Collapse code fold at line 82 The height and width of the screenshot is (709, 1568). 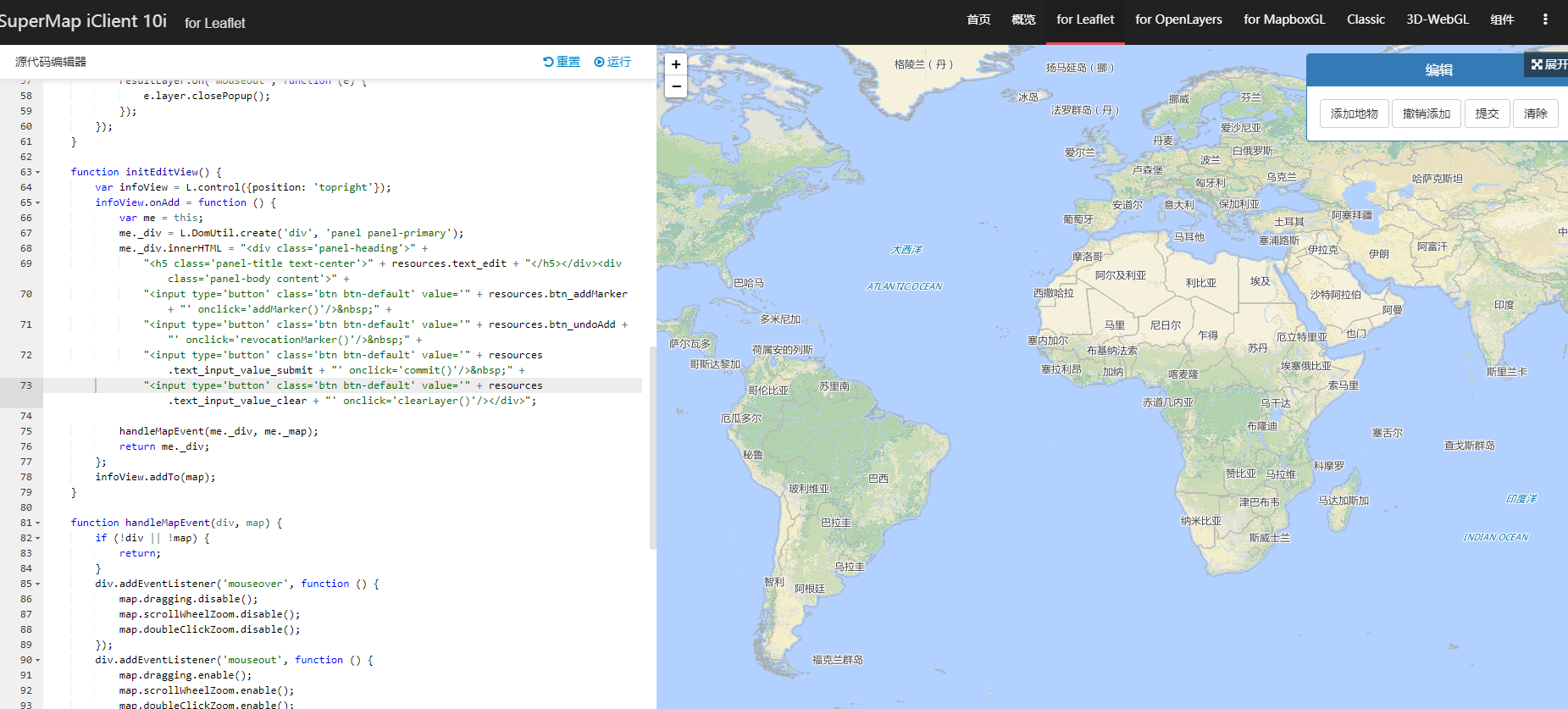[37, 538]
